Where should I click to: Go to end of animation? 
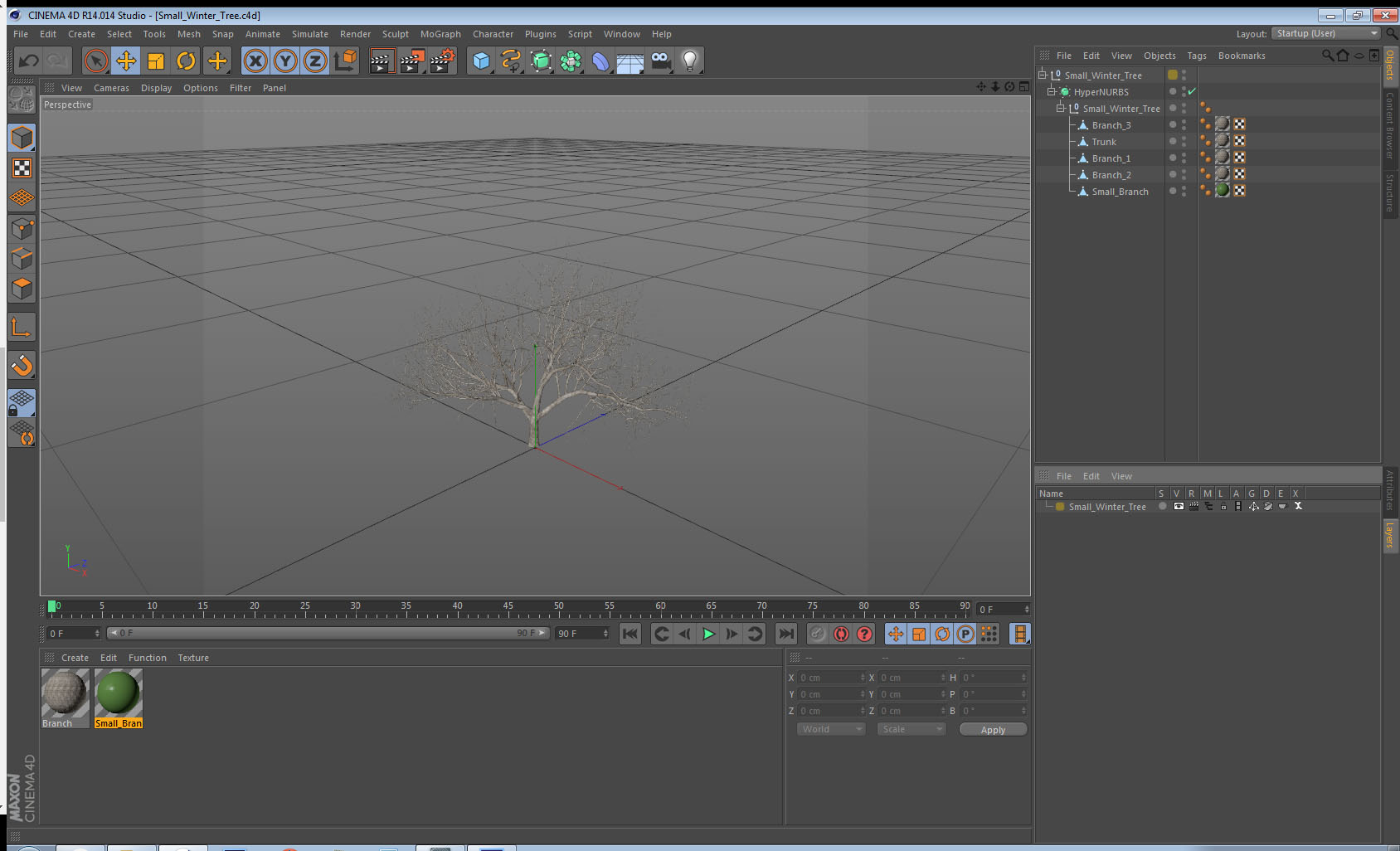click(x=786, y=634)
